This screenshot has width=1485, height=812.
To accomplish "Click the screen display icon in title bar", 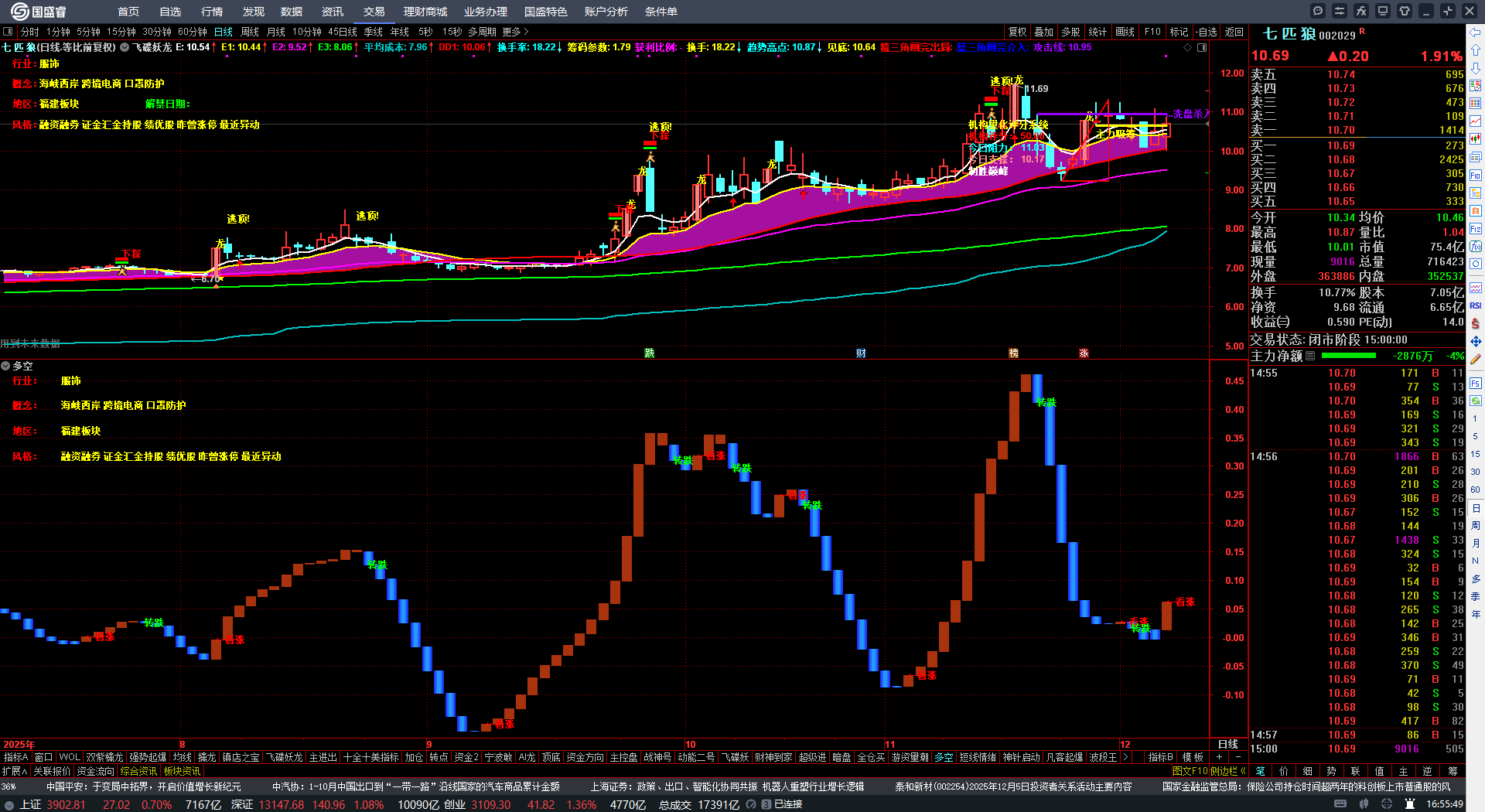I will click(x=1383, y=11).
